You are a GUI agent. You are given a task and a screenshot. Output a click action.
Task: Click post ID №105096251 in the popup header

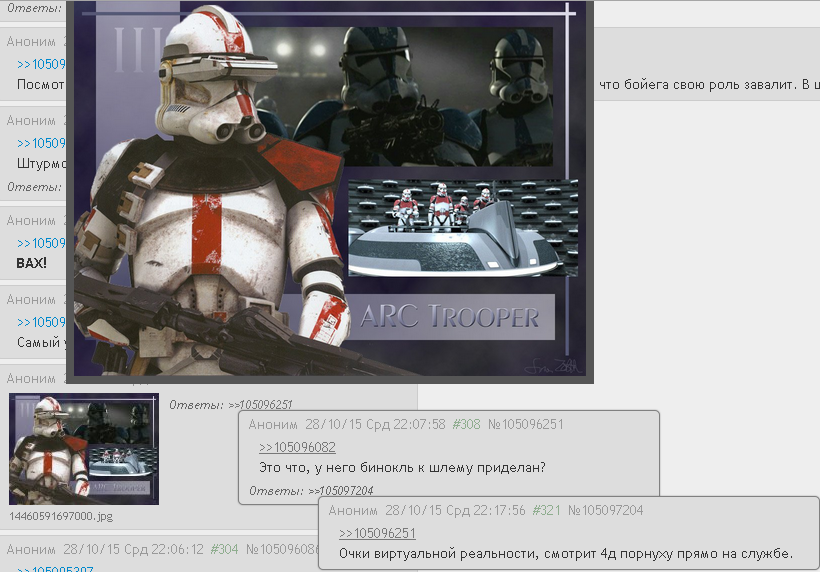[526, 424]
